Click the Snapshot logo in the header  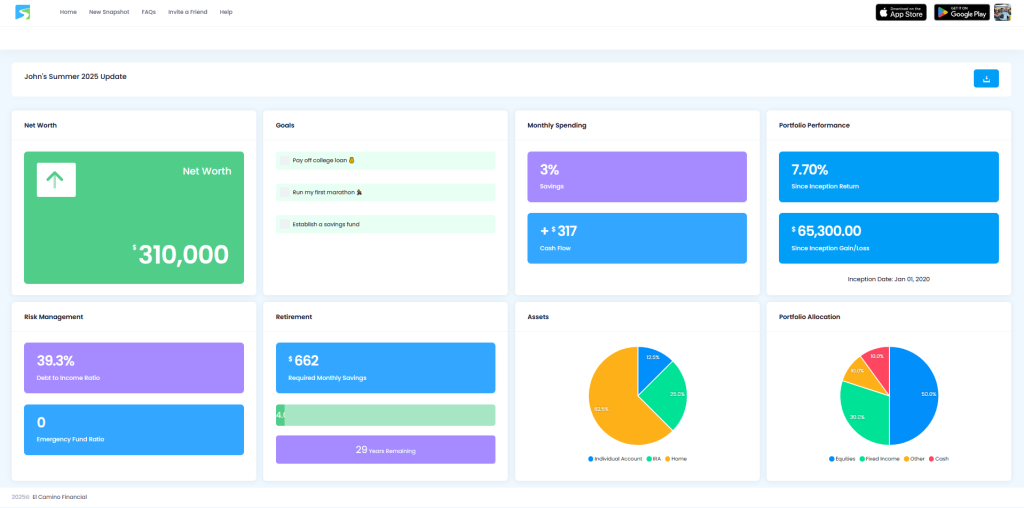22,12
